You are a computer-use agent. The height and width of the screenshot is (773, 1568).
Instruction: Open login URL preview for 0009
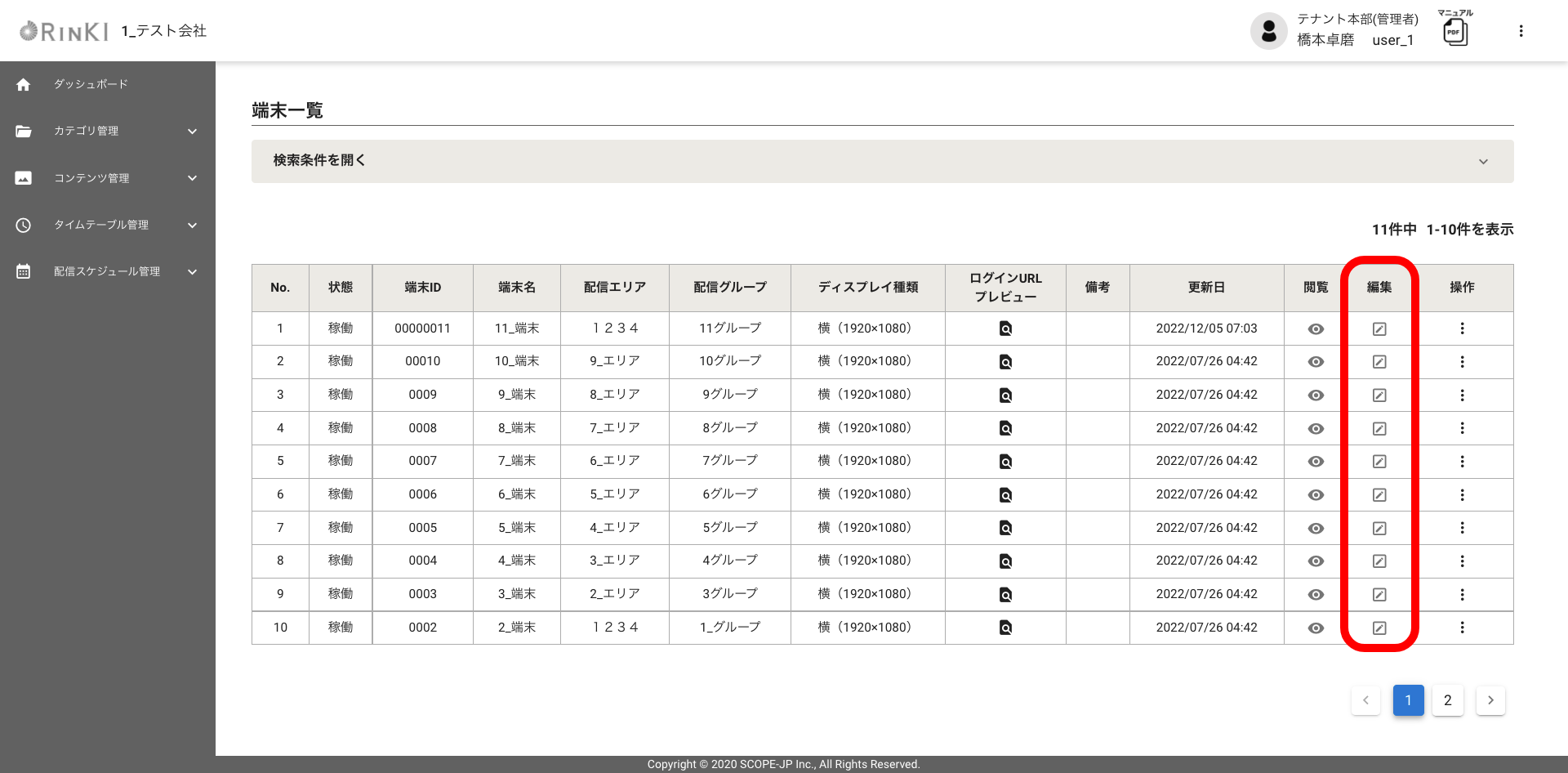tap(1005, 395)
